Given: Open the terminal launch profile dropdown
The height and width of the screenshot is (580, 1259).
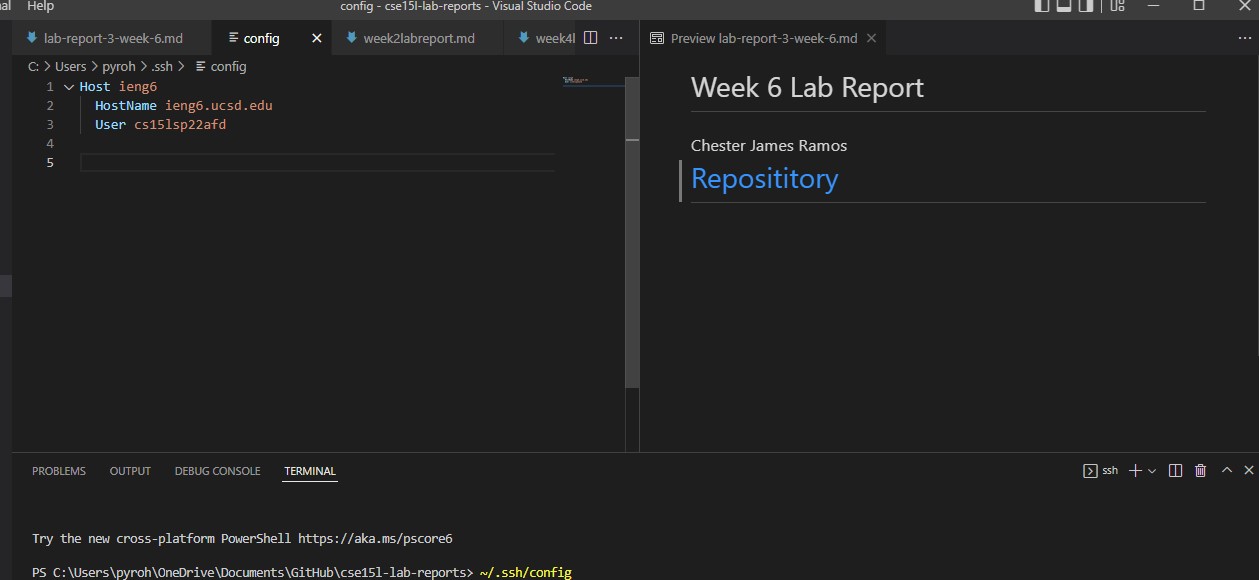Looking at the screenshot, I should 1152,470.
